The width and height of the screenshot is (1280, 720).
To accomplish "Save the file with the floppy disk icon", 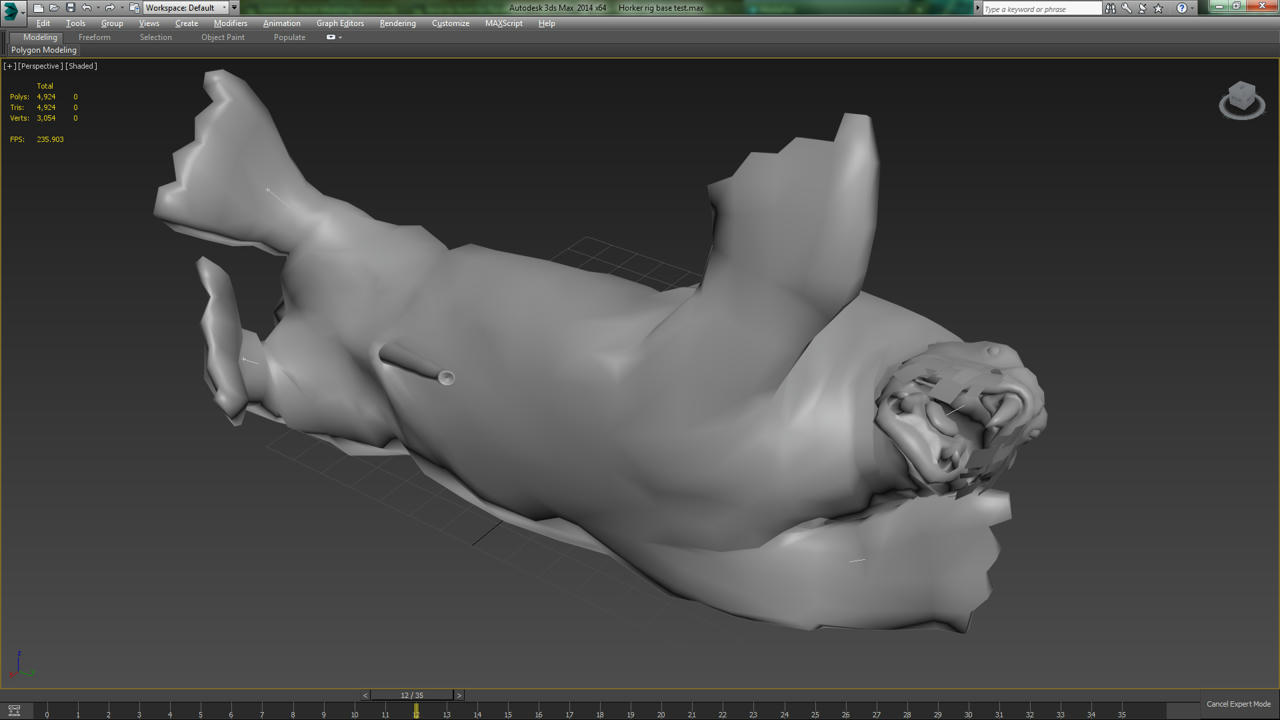I will [x=70, y=8].
